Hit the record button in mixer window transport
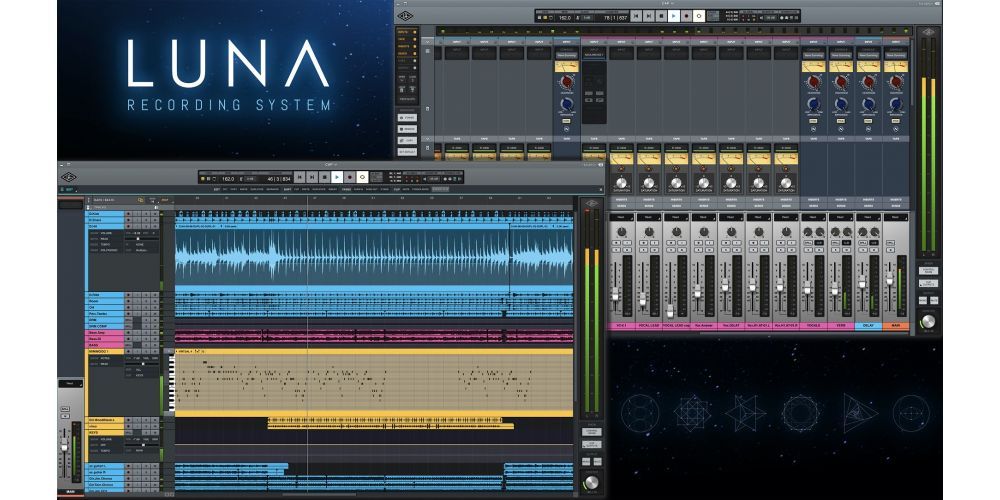The height and width of the screenshot is (500, 1000). (686, 16)
